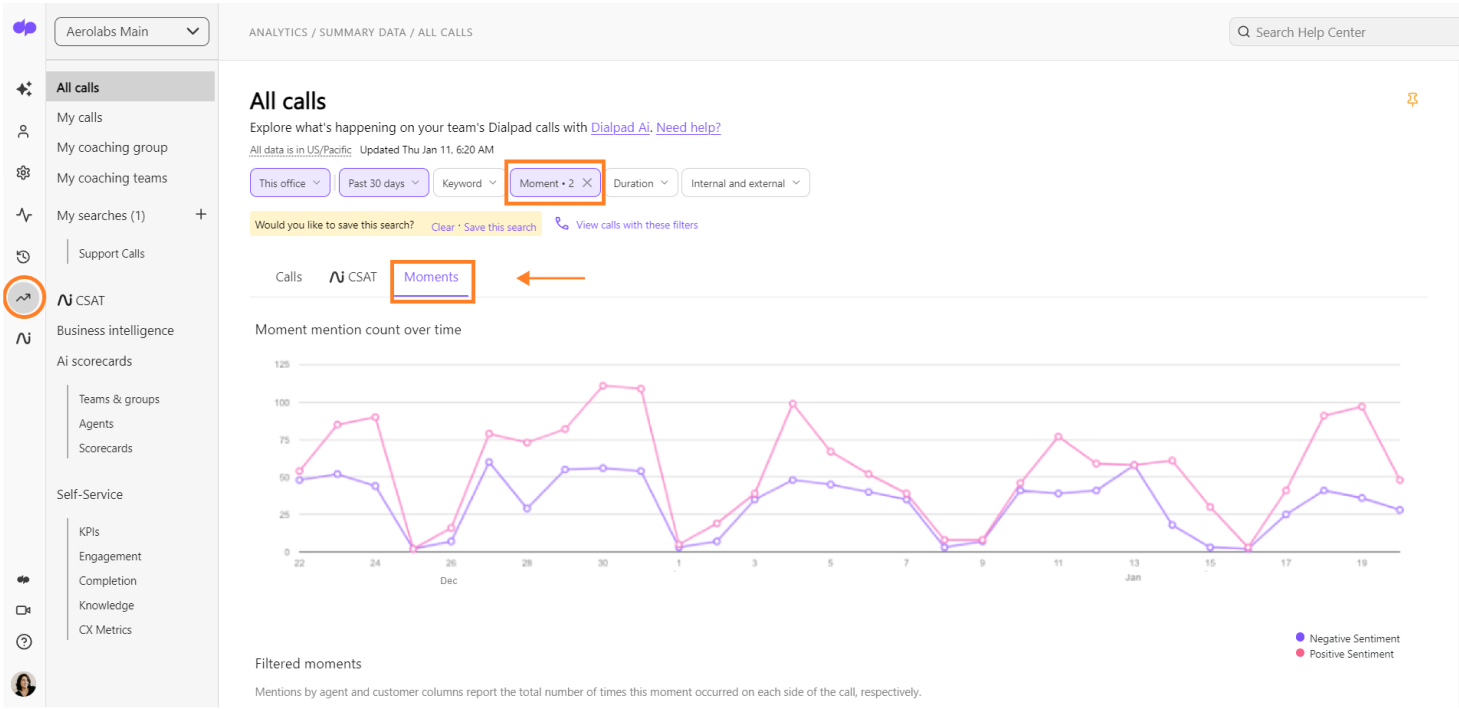Screen dimensions: 1459x709
Task: Open the Keyword filter dropdown
Action: pos(469,183)
